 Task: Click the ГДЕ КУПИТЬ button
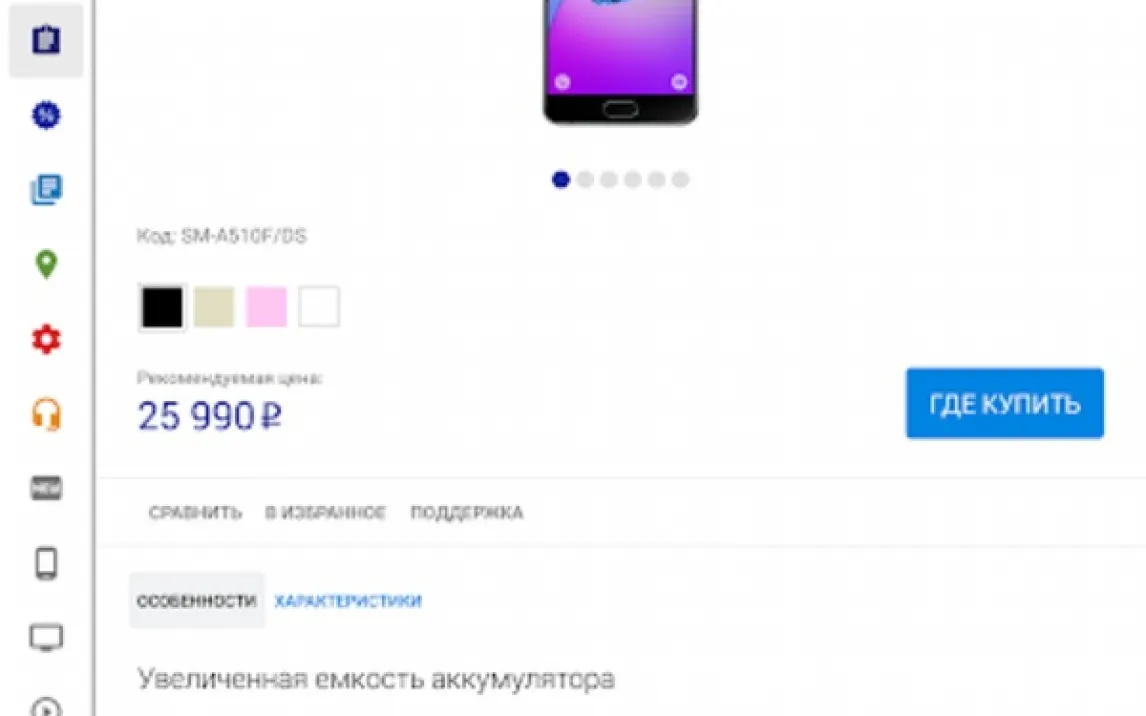click(x=1005, y=403)
